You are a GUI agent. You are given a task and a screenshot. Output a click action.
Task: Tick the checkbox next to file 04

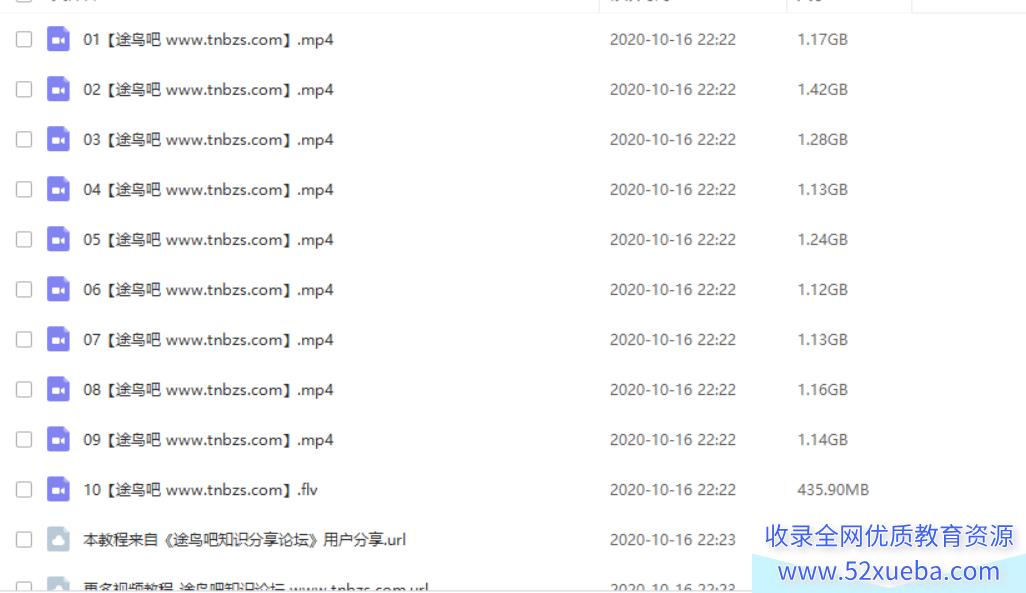24,190
